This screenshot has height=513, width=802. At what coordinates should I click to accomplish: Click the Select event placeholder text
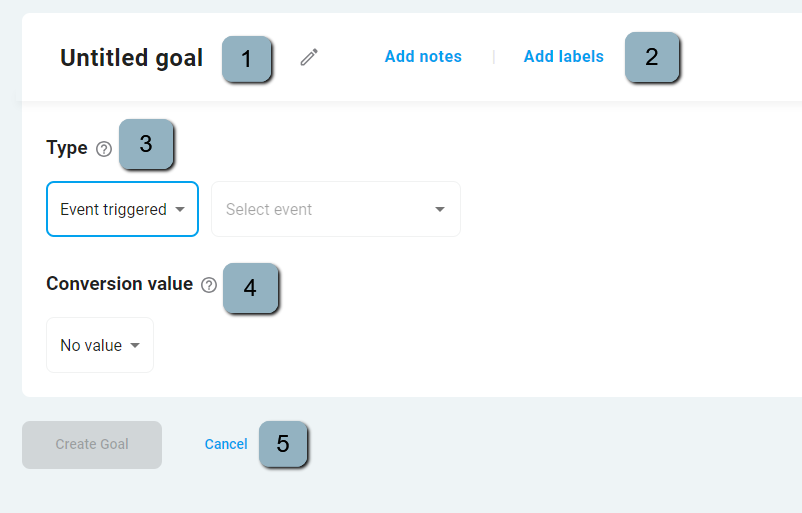click(269, 209)
